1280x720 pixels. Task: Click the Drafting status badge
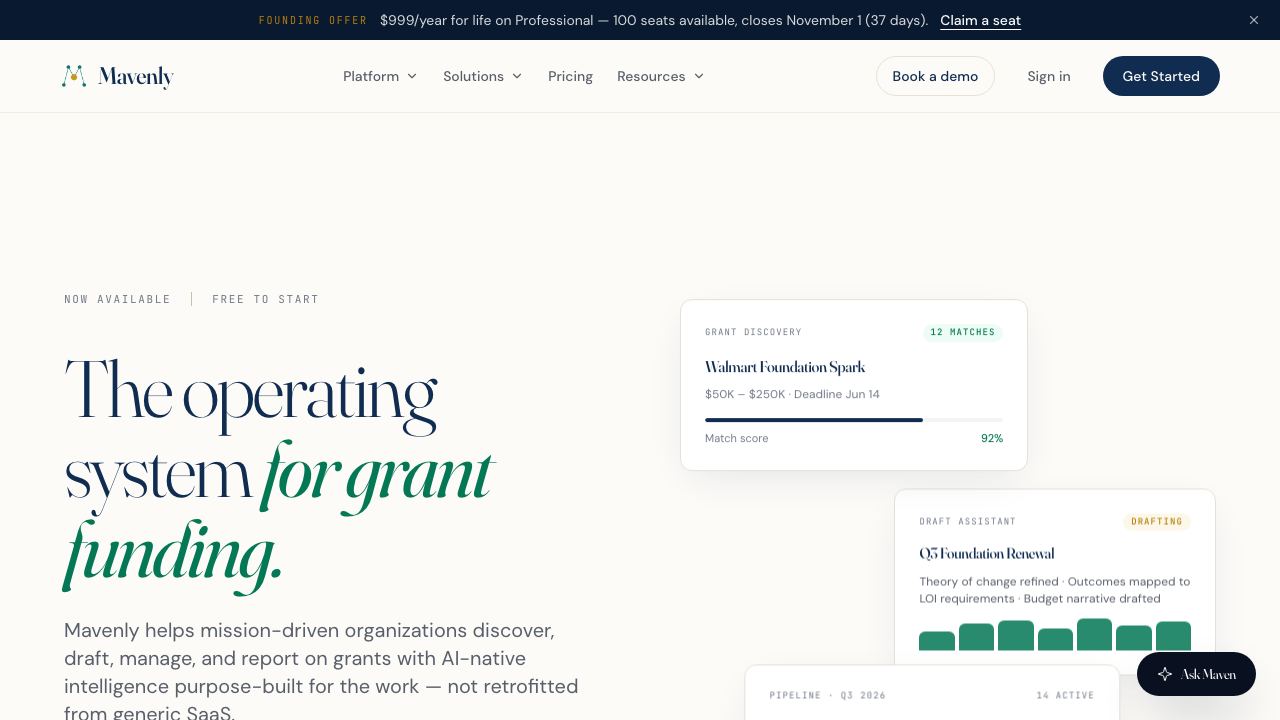pyautogui.click(x=1157, y=521)
